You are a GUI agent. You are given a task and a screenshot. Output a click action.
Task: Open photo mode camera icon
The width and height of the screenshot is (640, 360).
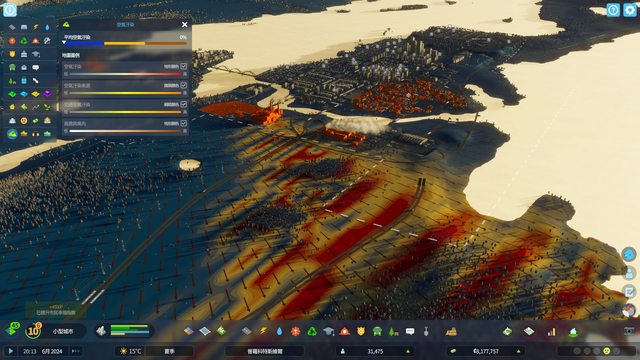(x=629, y=331)
